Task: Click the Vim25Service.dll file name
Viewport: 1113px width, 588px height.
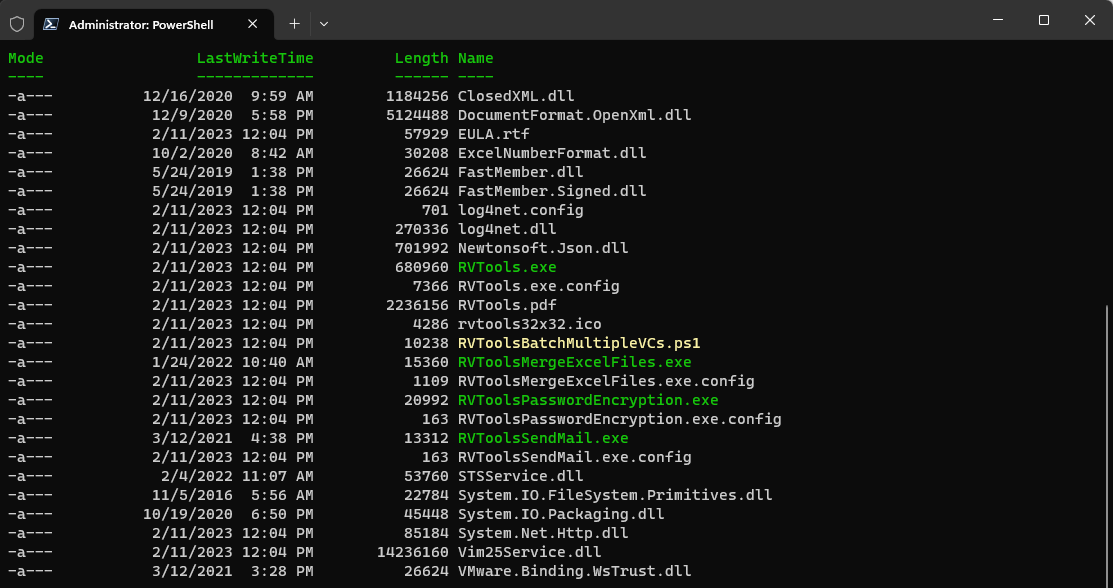Action: coord(530,552)
